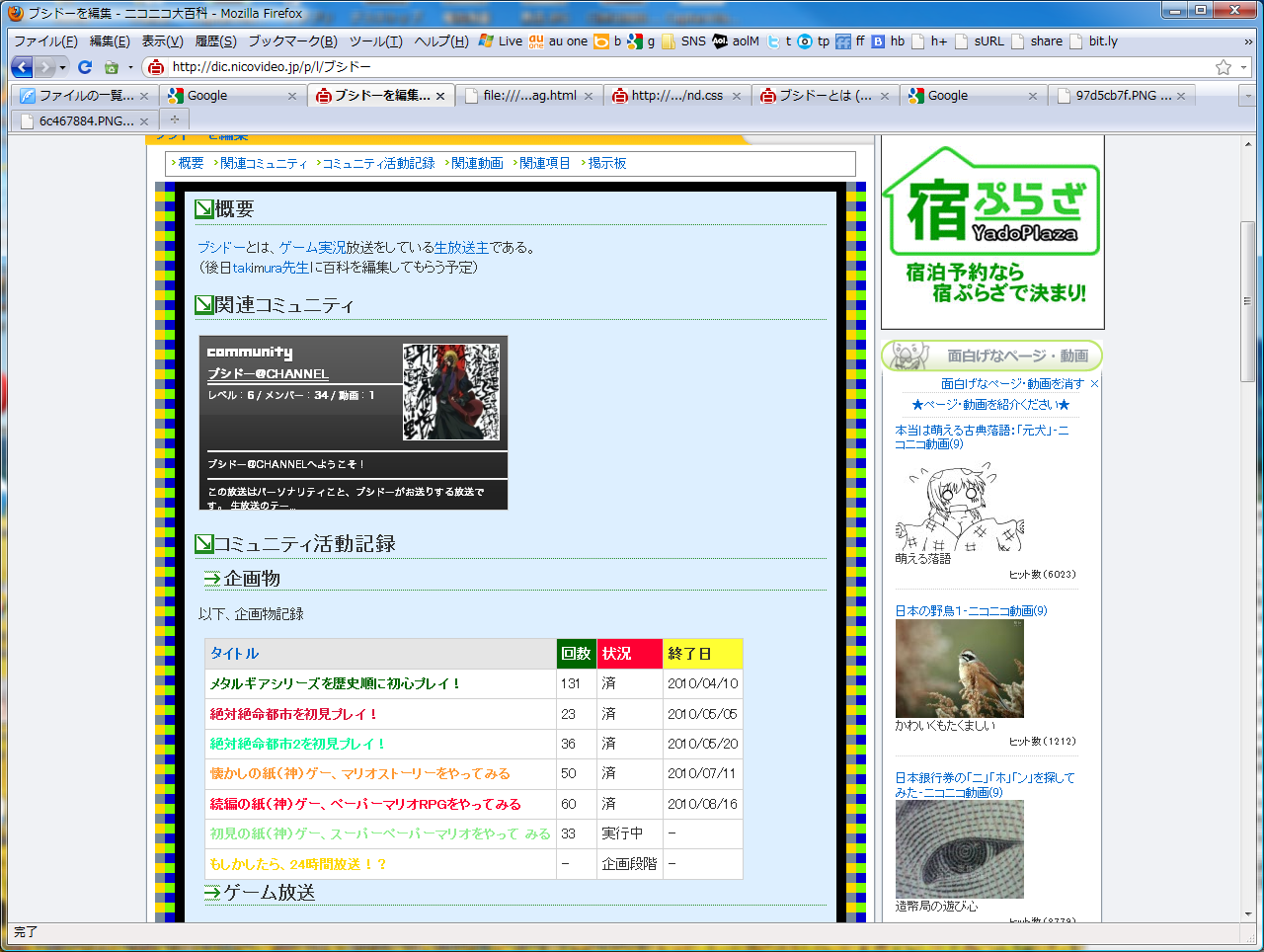This screenshot has width=1264, height=952.
Task: Switch to the 6c467884.PNG tab
Action: [84, 120]
